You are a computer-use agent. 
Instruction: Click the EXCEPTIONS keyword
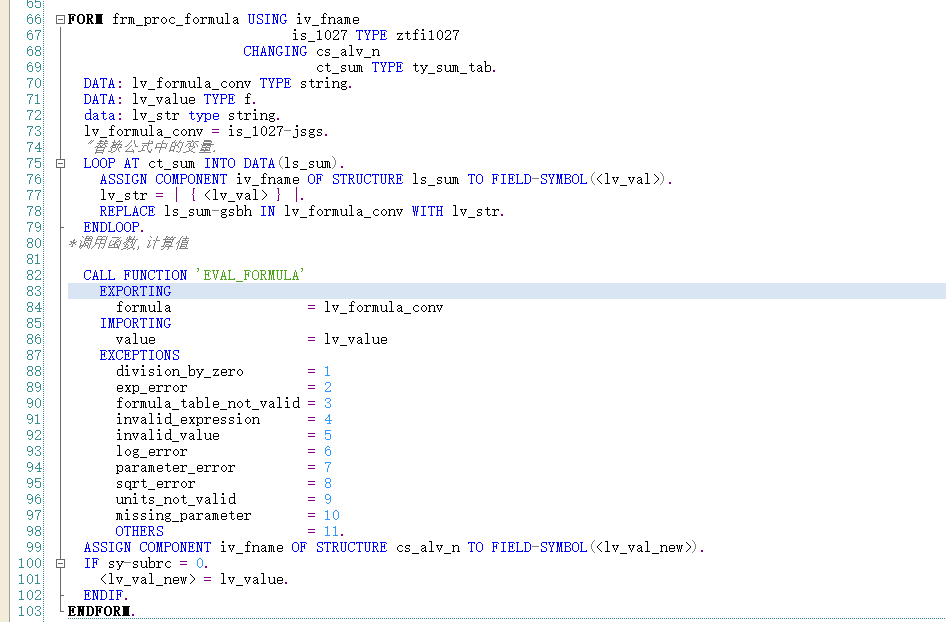(139, 355)
